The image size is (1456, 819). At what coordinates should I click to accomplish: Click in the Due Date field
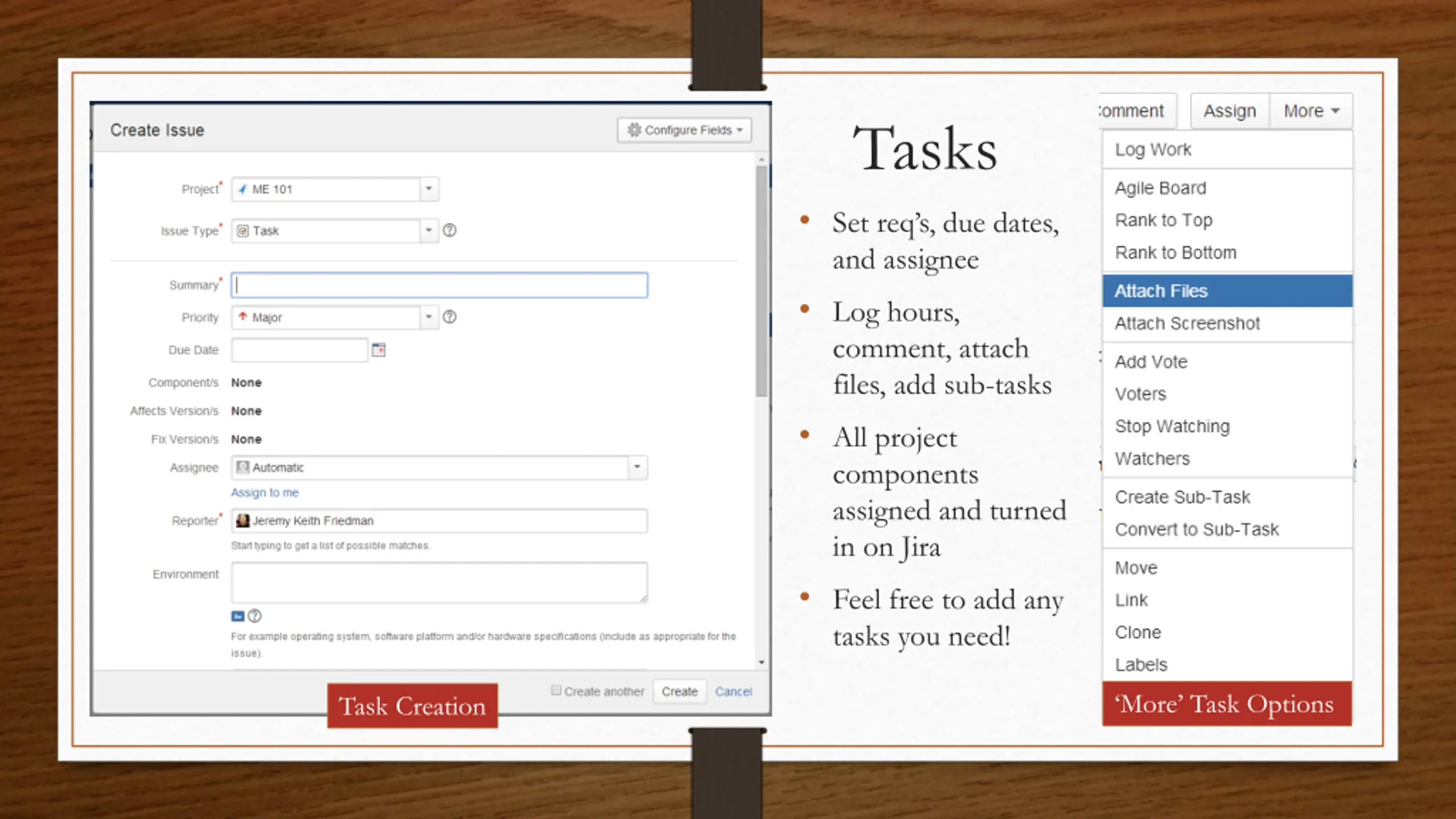(299, 350)
